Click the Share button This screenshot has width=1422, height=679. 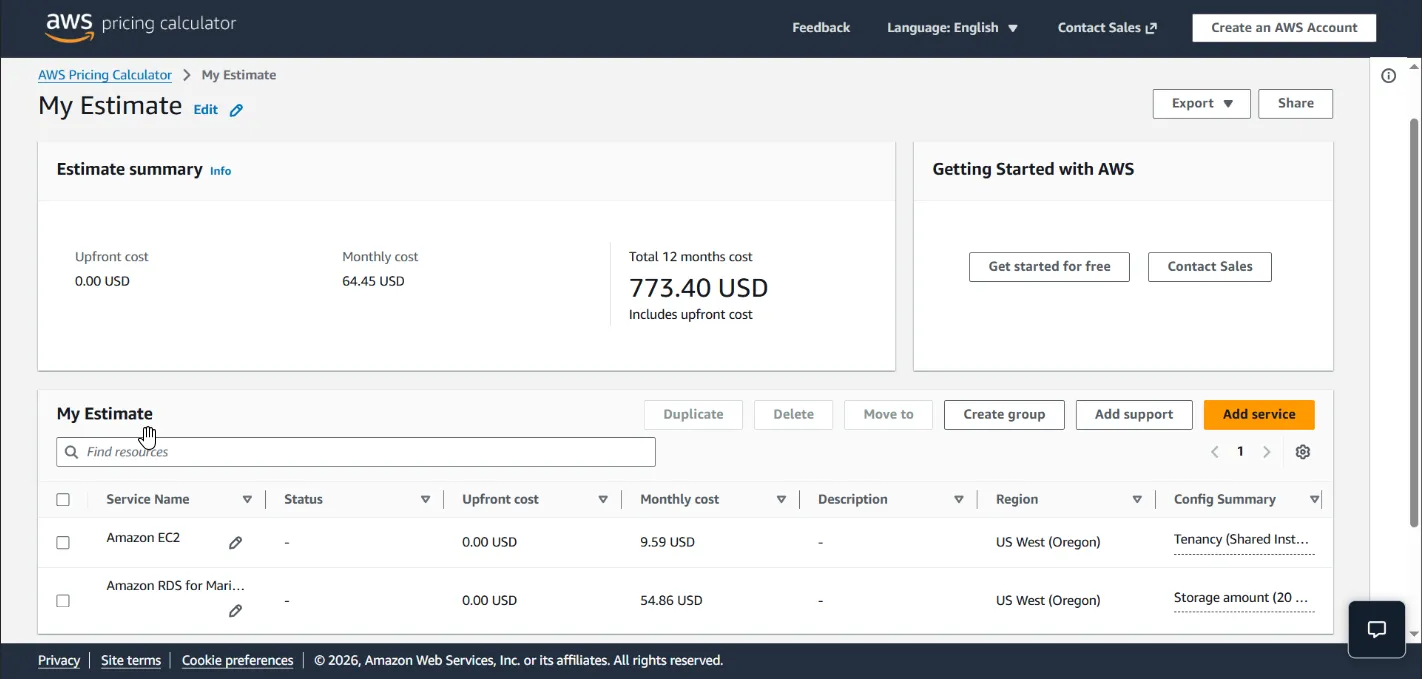(1295, 104)
